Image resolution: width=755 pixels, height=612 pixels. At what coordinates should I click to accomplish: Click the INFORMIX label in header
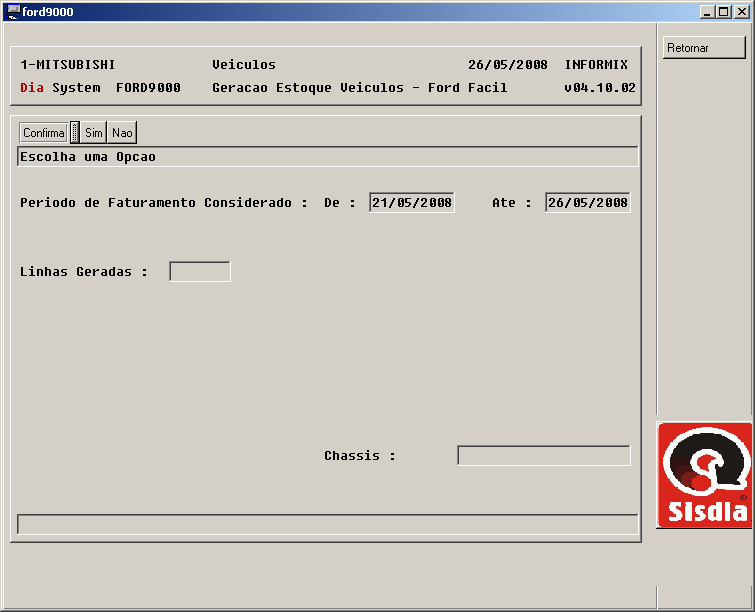(596, 65)
